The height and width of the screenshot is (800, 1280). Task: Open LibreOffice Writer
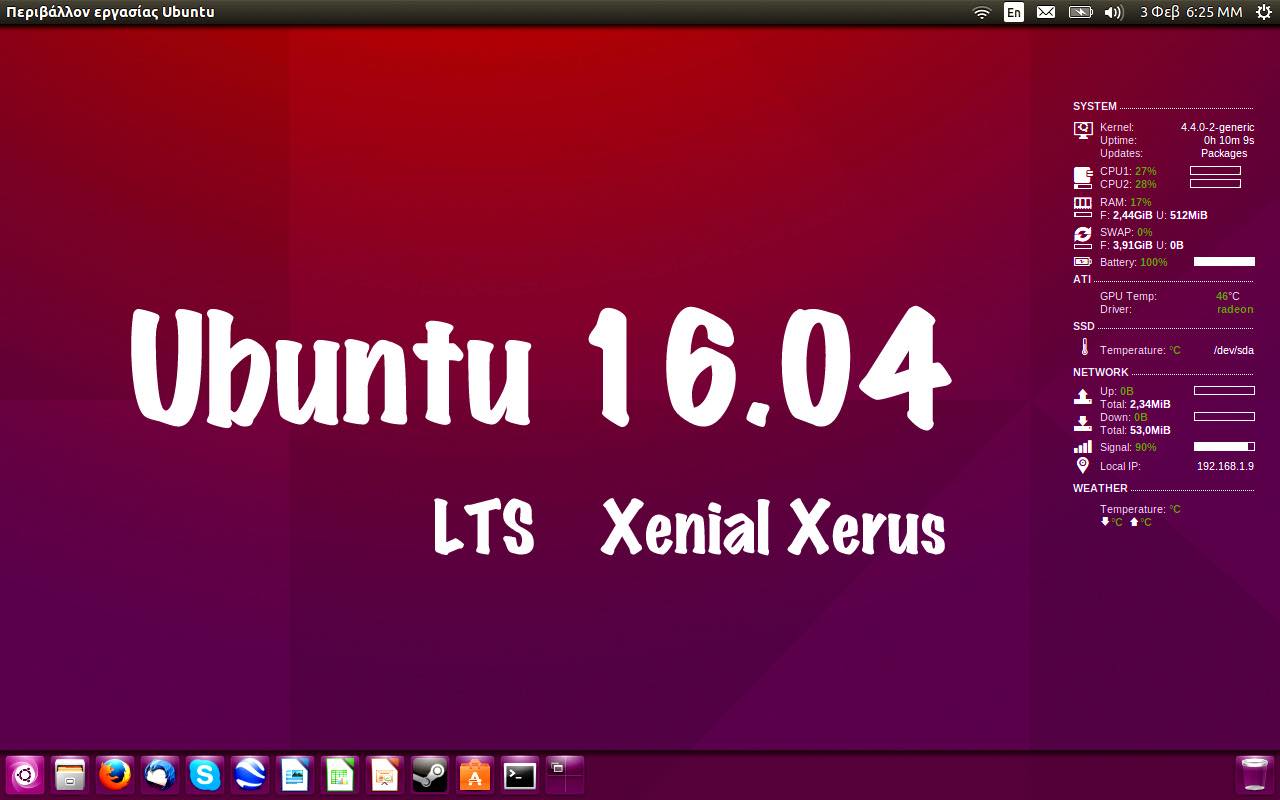click(x=294, y=773)
